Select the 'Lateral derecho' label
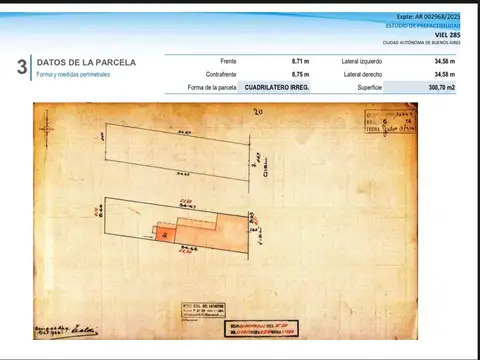This screenshot has height=360, width=480. coord(363,74)
